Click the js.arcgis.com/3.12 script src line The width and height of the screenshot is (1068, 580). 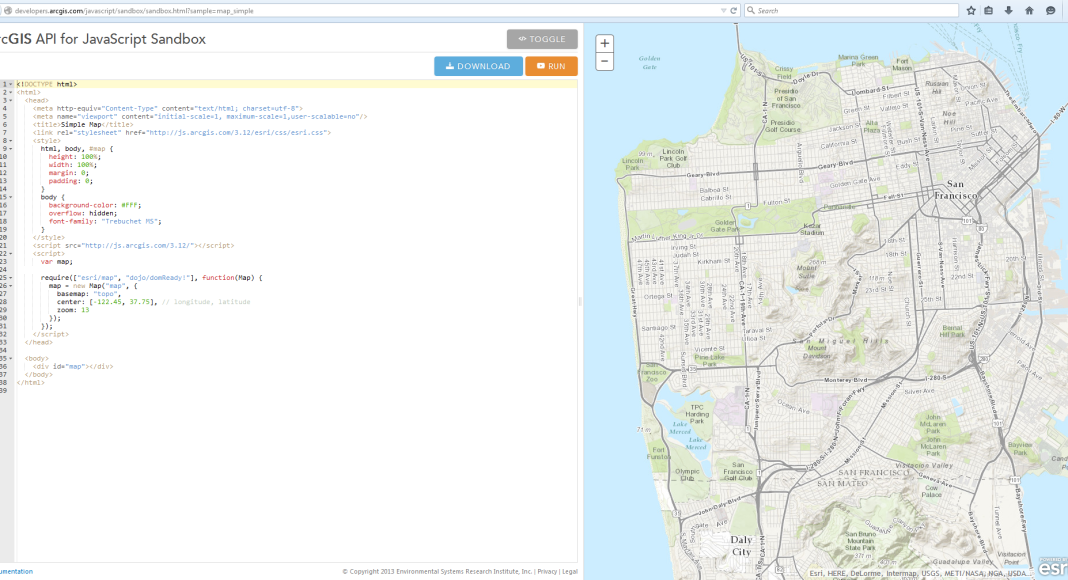(134, 246)
